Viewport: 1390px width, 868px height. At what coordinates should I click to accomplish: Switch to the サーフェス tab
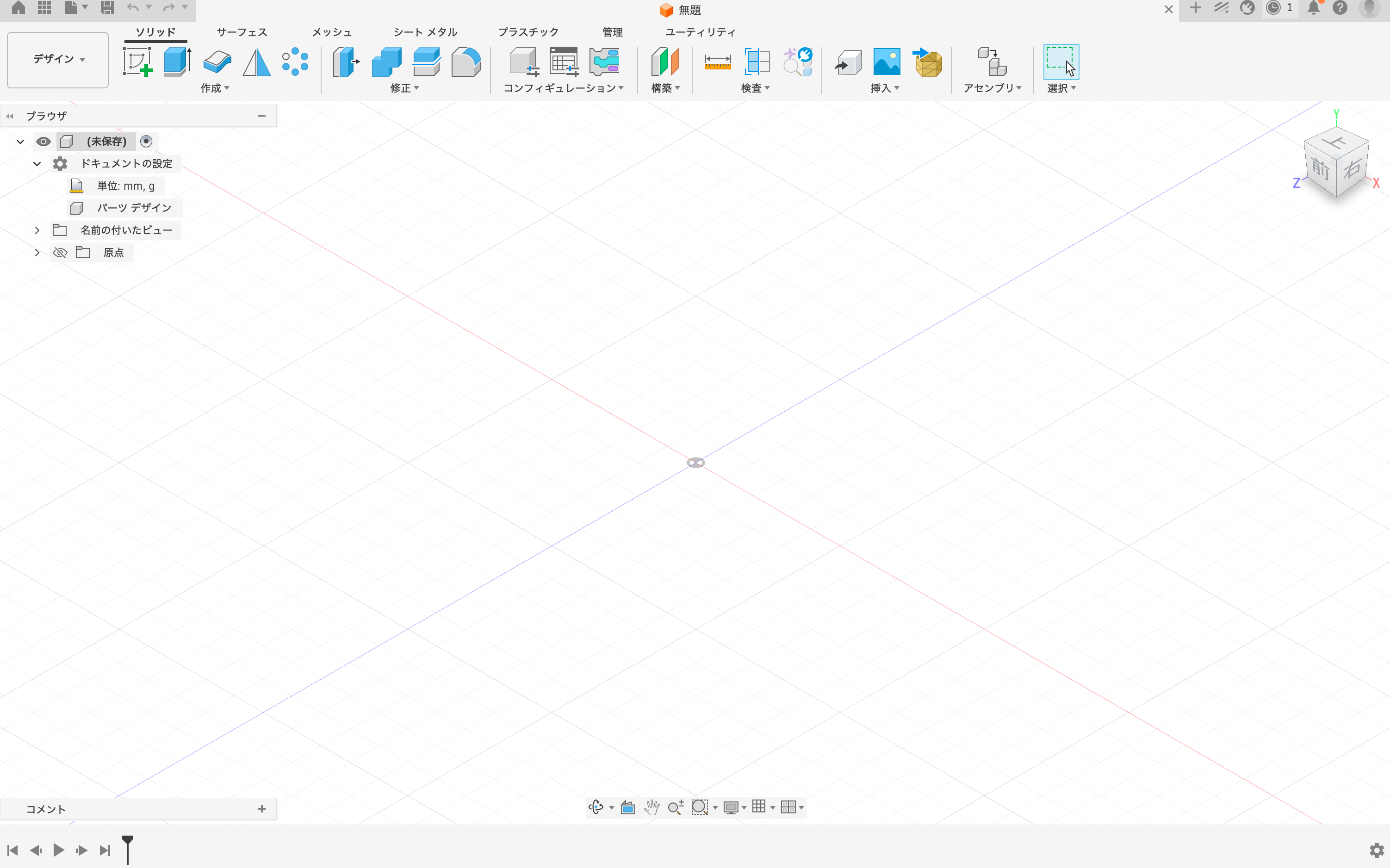click(x=242, y=32)
